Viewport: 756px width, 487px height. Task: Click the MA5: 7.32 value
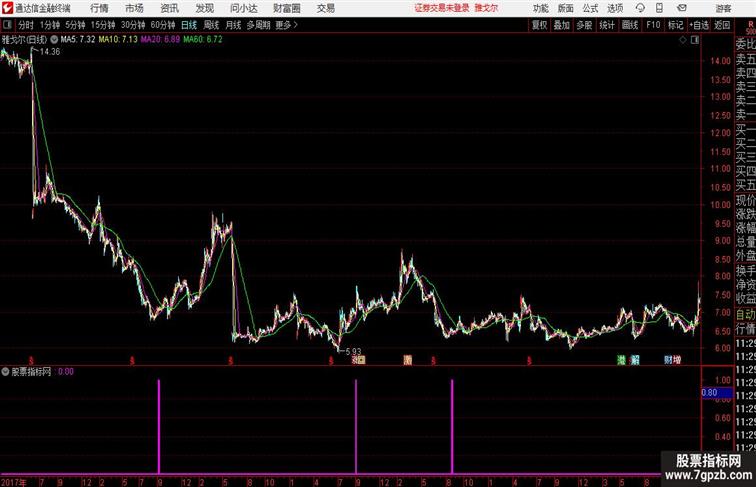(78, 40)
